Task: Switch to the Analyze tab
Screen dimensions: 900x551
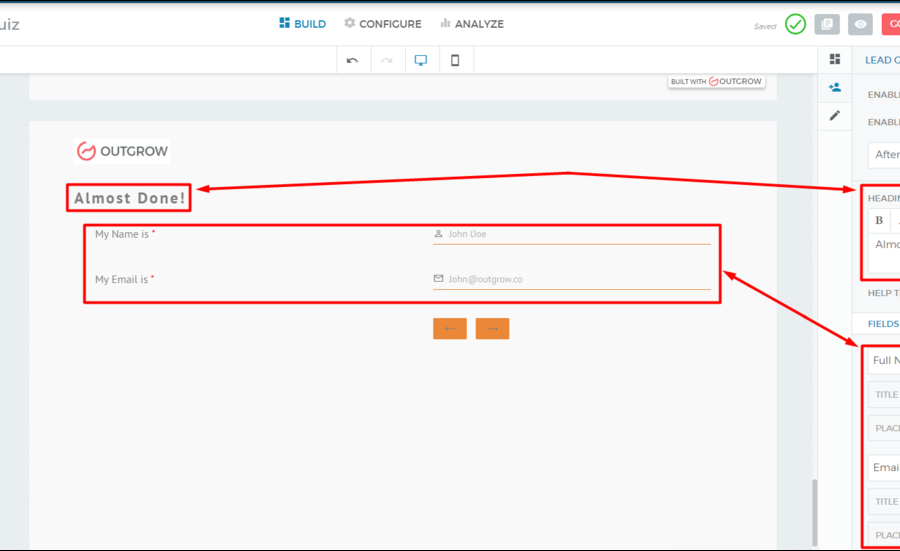Action: pos(472,24)
